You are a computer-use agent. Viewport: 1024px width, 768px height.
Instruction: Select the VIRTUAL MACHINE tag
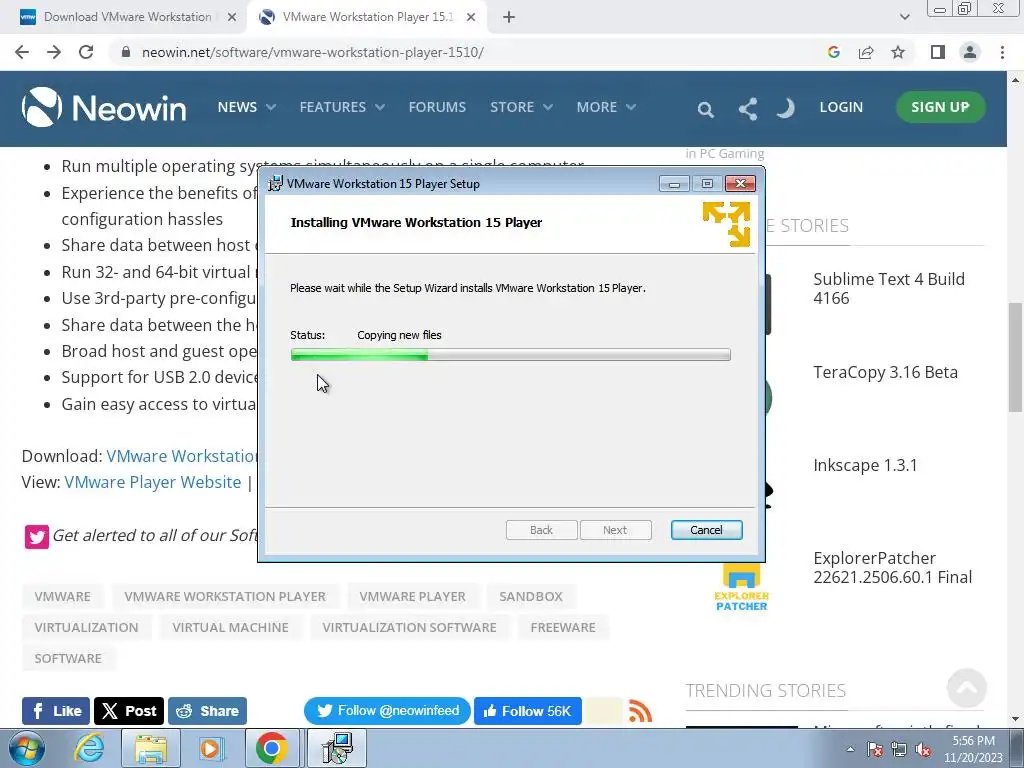click(x=230, y=627)
